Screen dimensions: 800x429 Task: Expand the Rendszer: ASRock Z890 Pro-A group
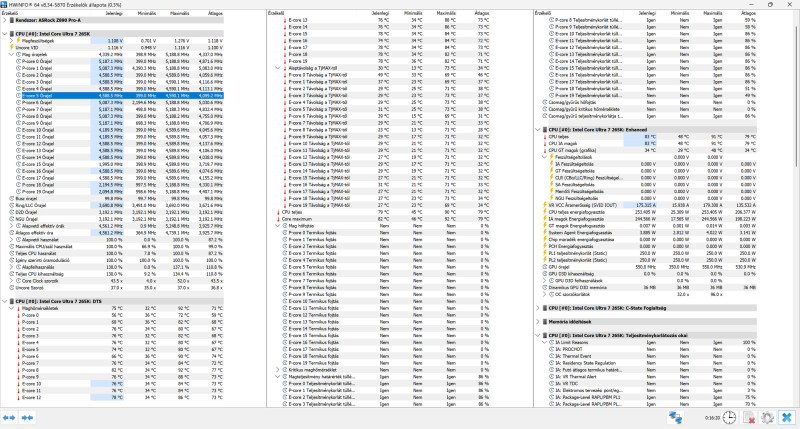(5, 20)
